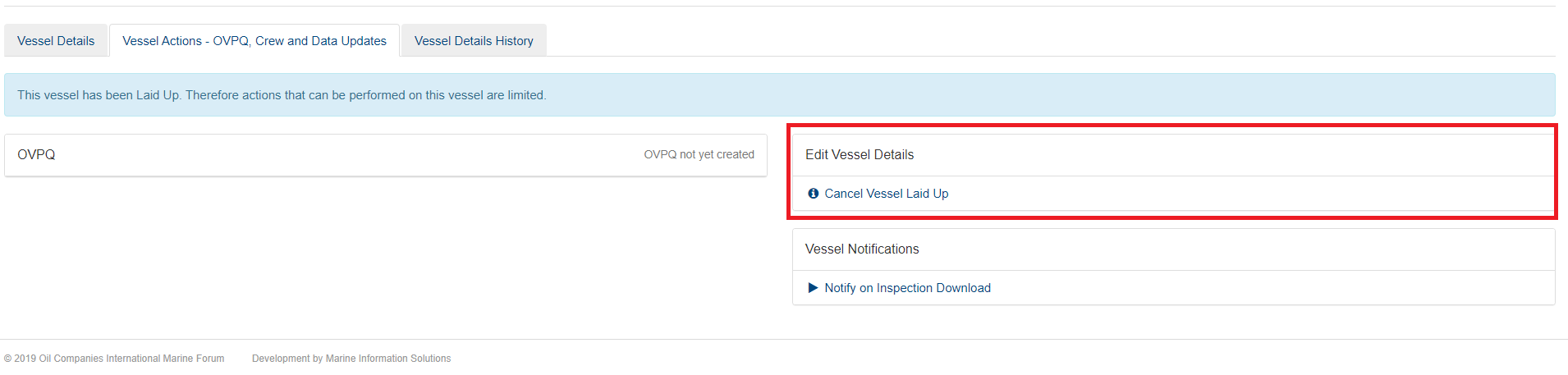Open the Notify on Inspection Download link
Viewport: 1568px width, 375px height.
click(x=907, y=288)
